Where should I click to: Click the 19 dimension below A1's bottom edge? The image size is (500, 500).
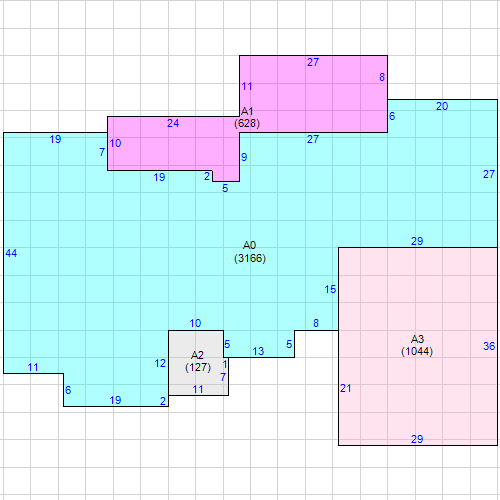tap(159, 177)
